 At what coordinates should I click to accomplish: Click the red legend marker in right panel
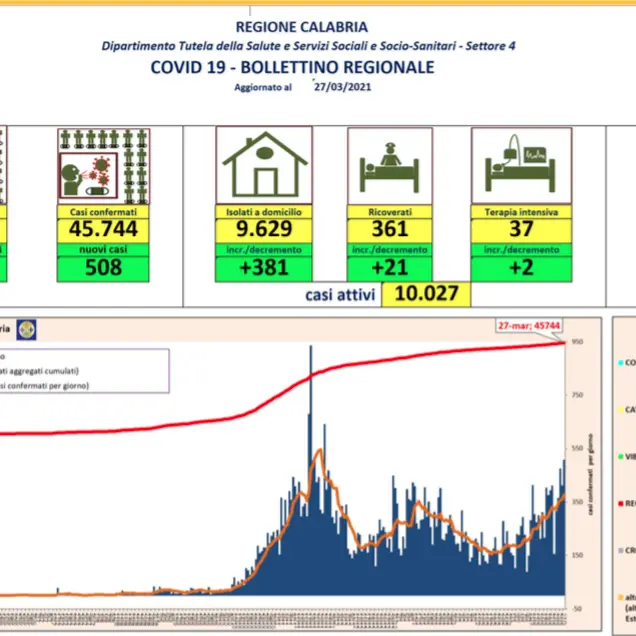(x=620, y=504)
